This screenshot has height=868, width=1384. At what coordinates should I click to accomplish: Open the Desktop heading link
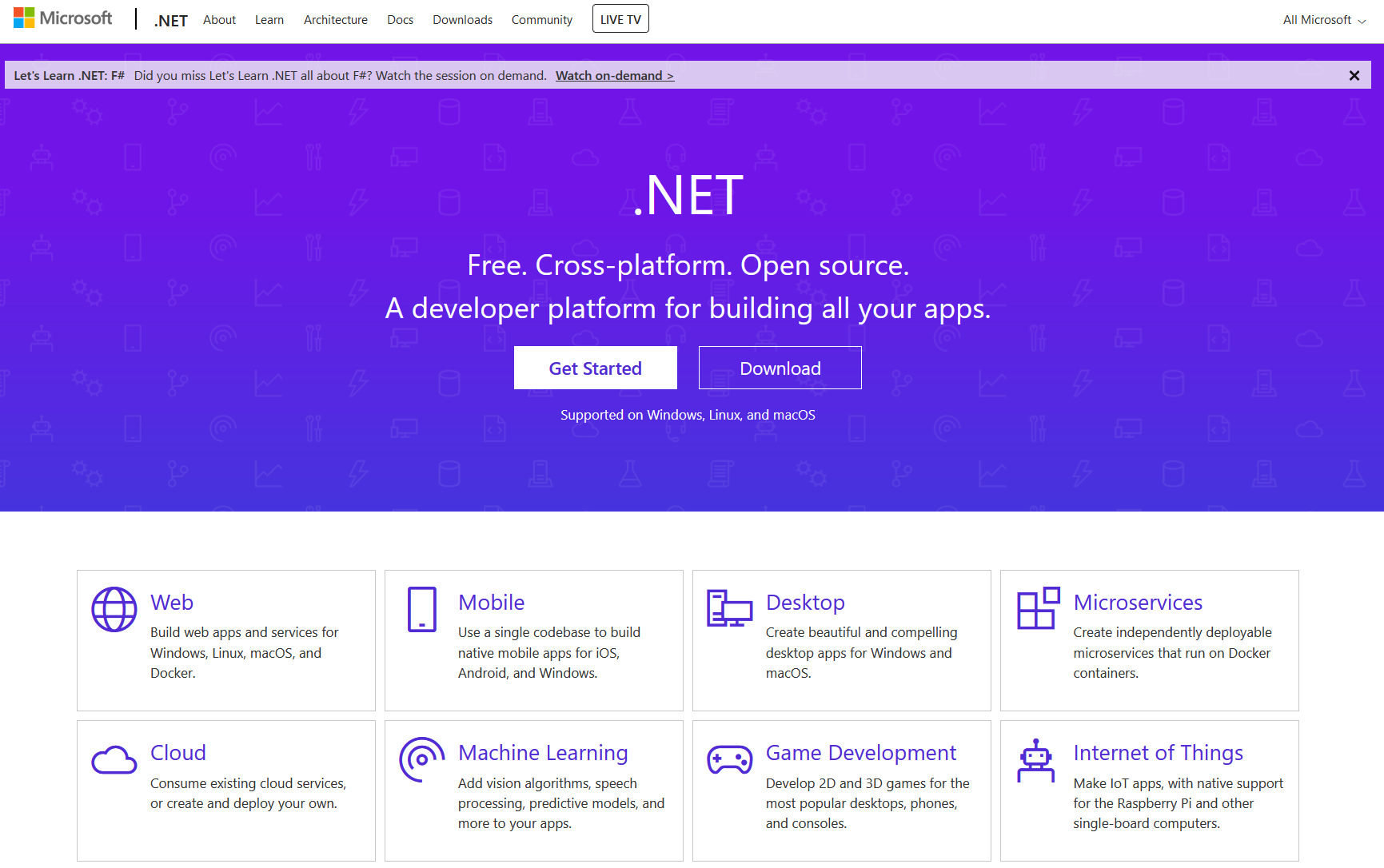tap(805, 603)
